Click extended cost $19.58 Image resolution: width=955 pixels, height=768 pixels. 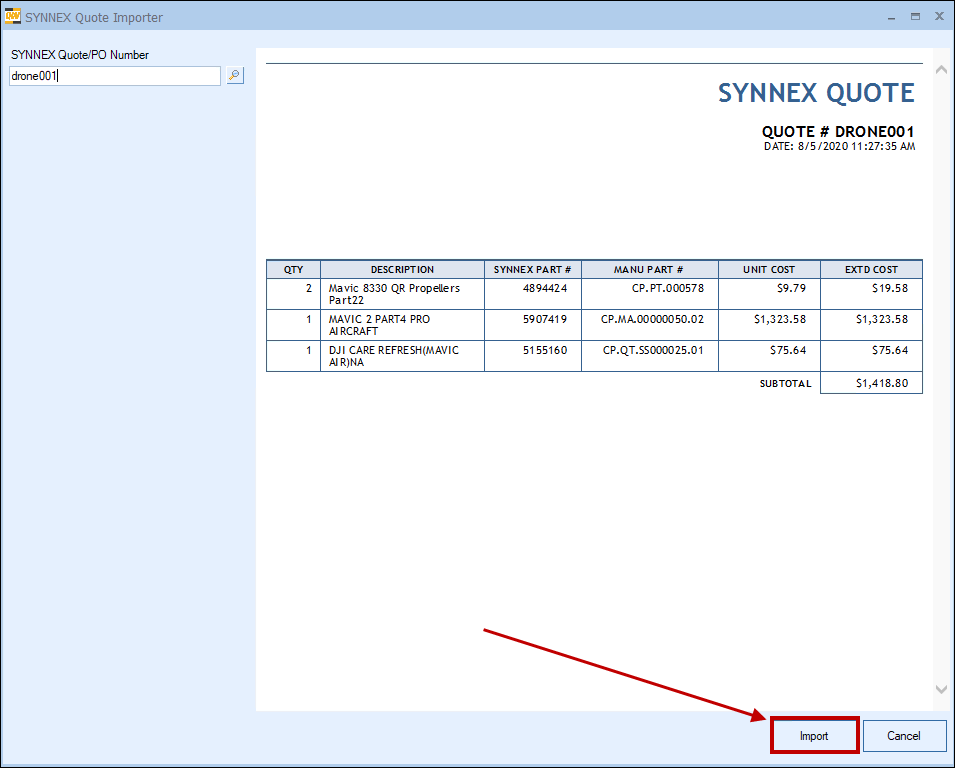point(890,288)
